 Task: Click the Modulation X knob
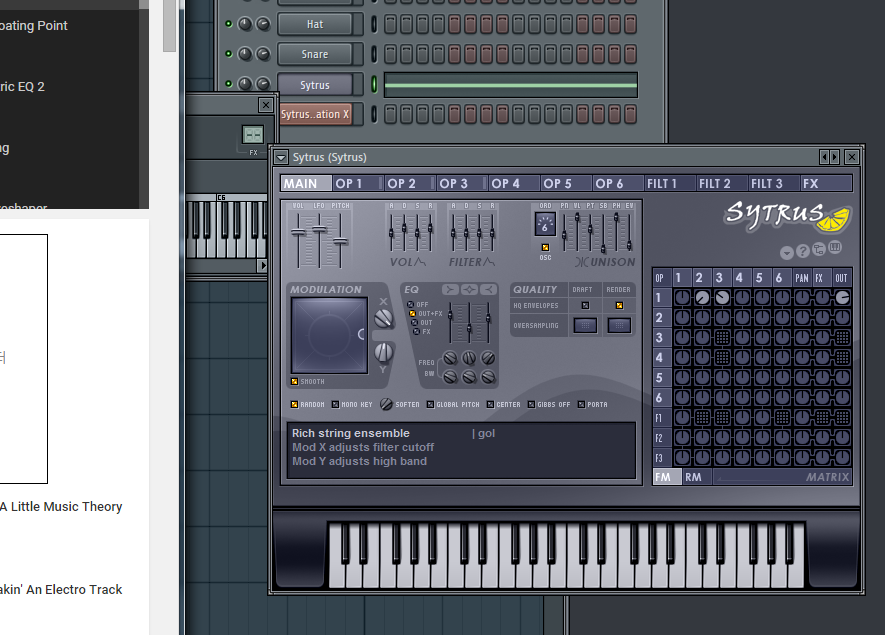click(x=384, y=319)
